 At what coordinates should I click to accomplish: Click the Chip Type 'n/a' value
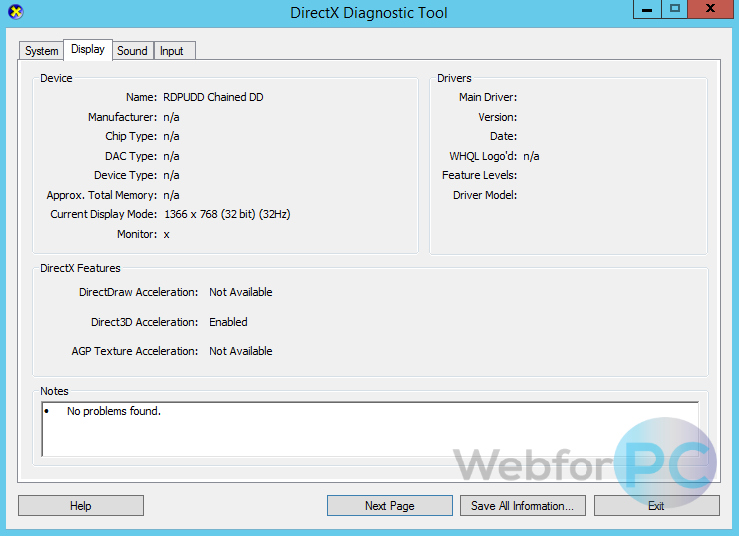171,136
